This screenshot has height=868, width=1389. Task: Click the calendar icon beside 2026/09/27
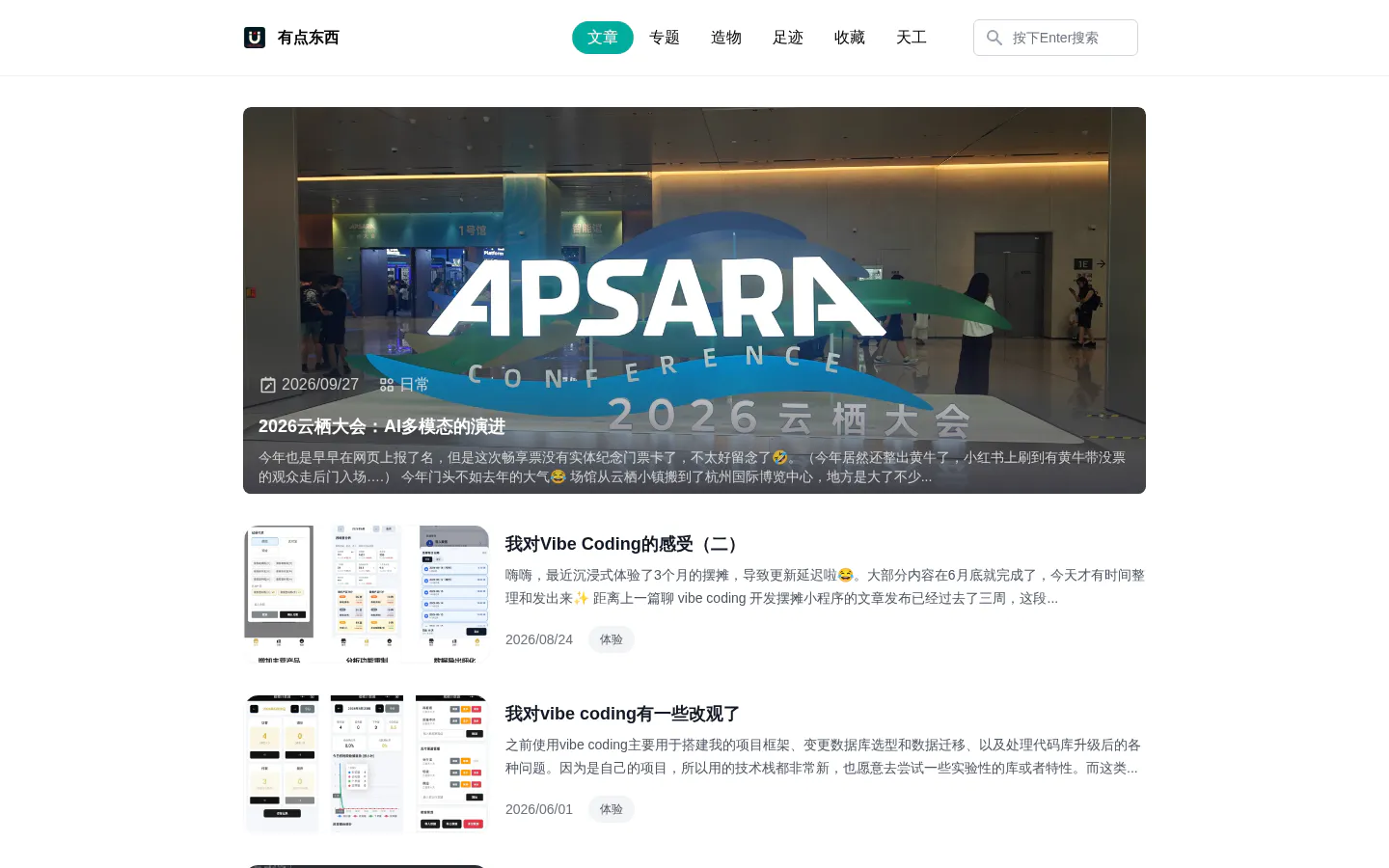(268, 385)
